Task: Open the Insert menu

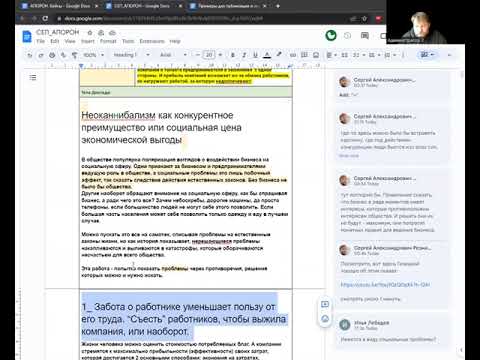Action: click(88, 41)
